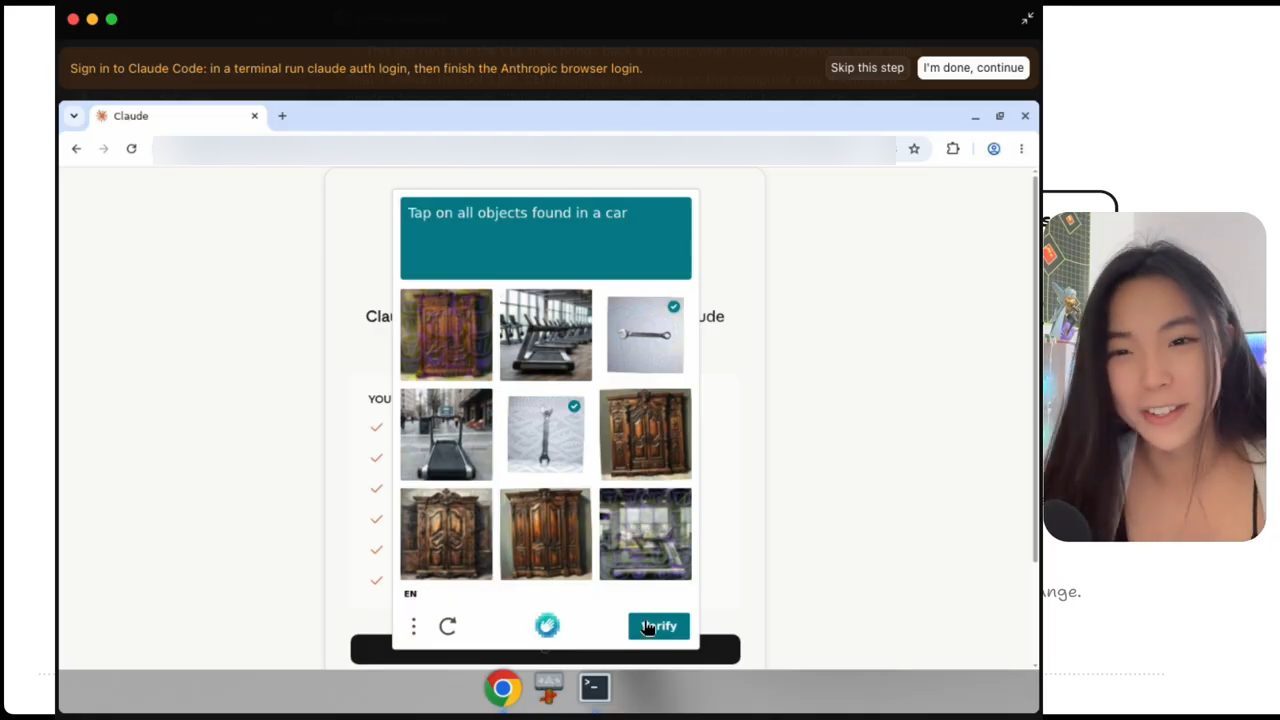Click the macOS yellow minimize button
The width and height of the screenshot is (1280, 720).
92,19
